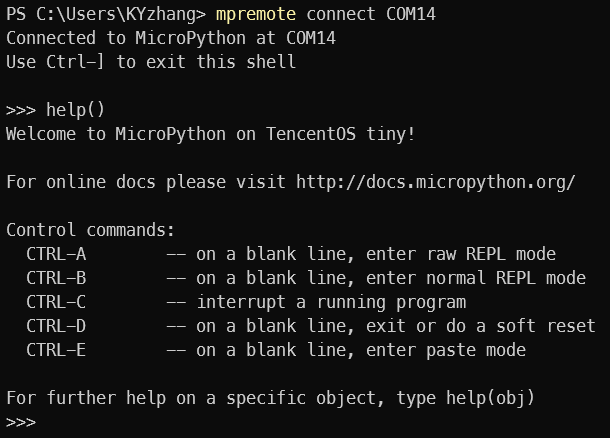The width and height of the screenshot is (610, 438).
Task: Click the 'Connected to MicroPython at COM14' line
Action: (x=171, y=38)
